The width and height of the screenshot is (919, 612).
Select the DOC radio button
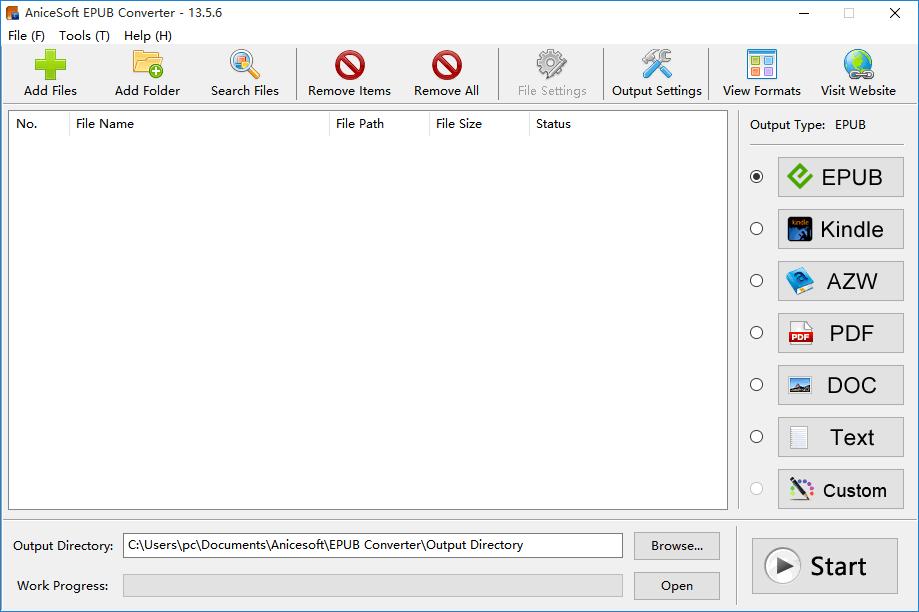pyautogui.click(x=757, y=385)
